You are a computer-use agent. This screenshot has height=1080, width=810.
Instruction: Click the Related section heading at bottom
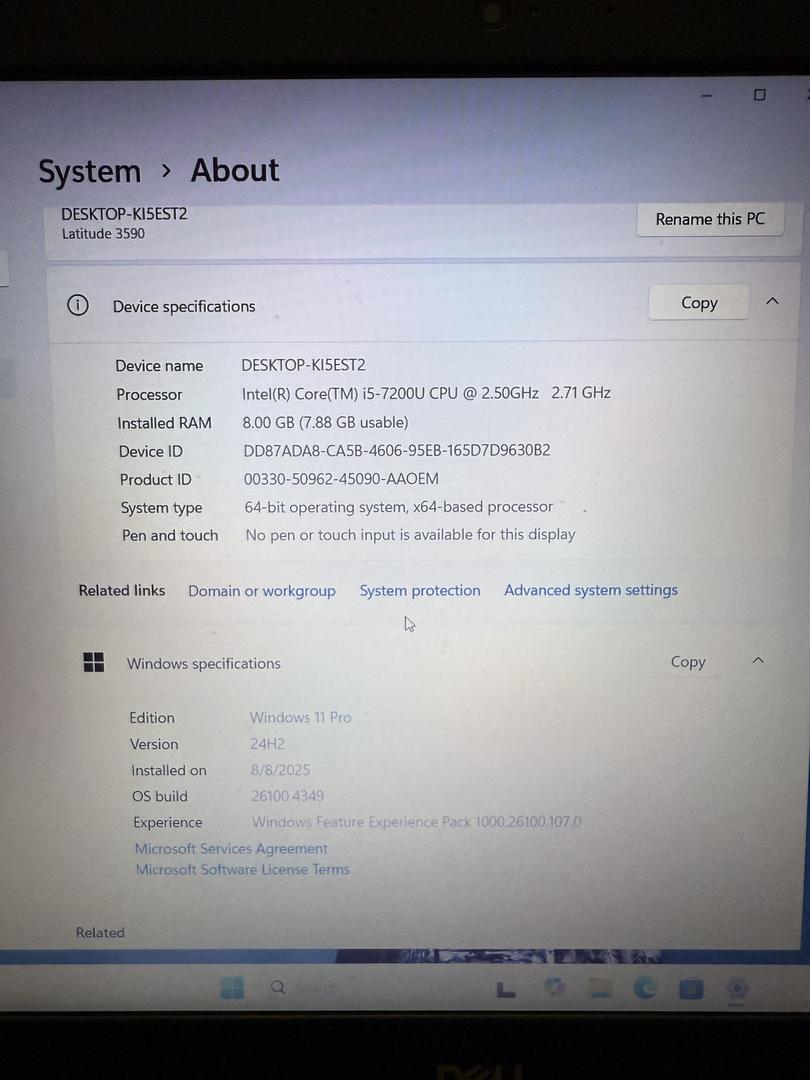coord(100,932)
